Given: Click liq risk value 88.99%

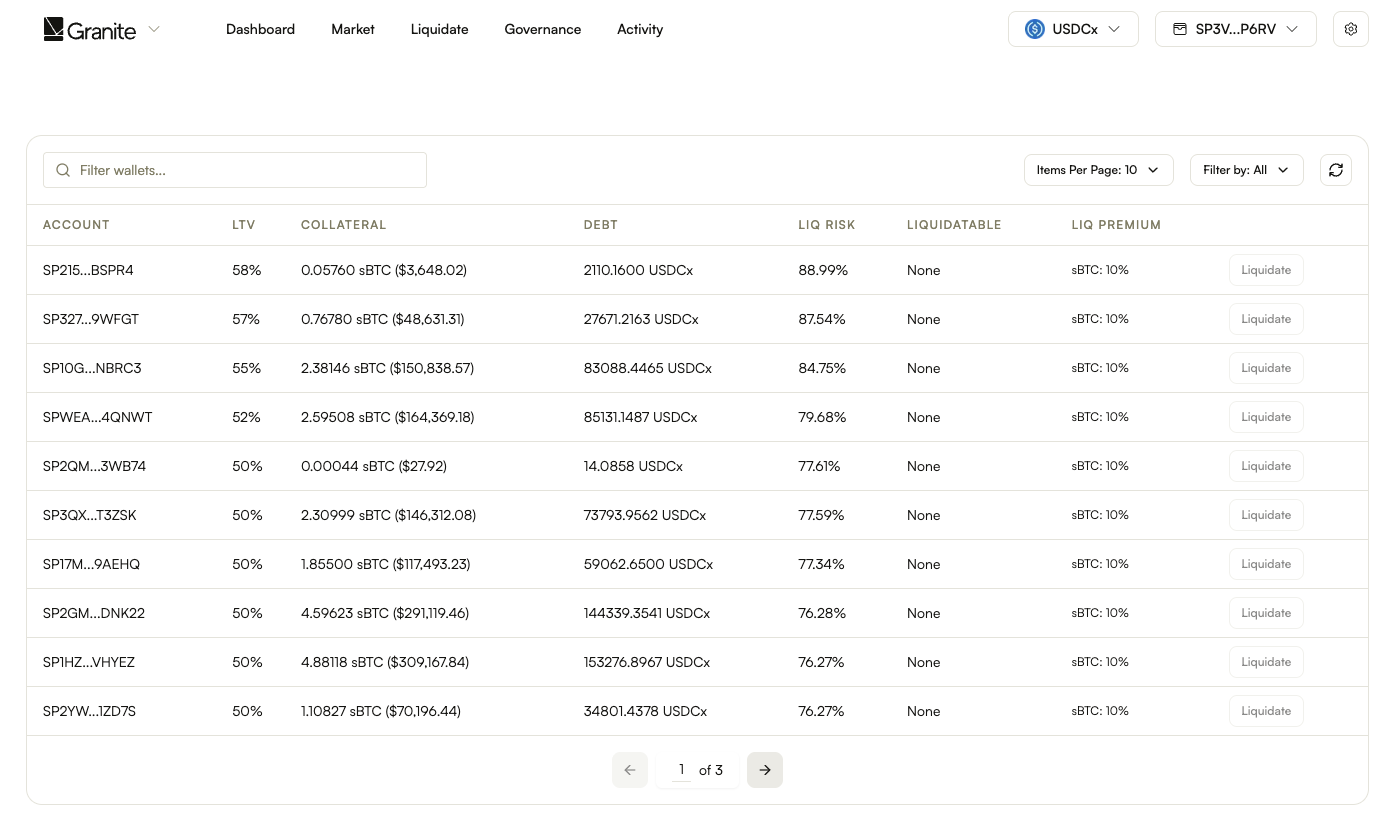Looking at the screenshot, I should 823,270.
